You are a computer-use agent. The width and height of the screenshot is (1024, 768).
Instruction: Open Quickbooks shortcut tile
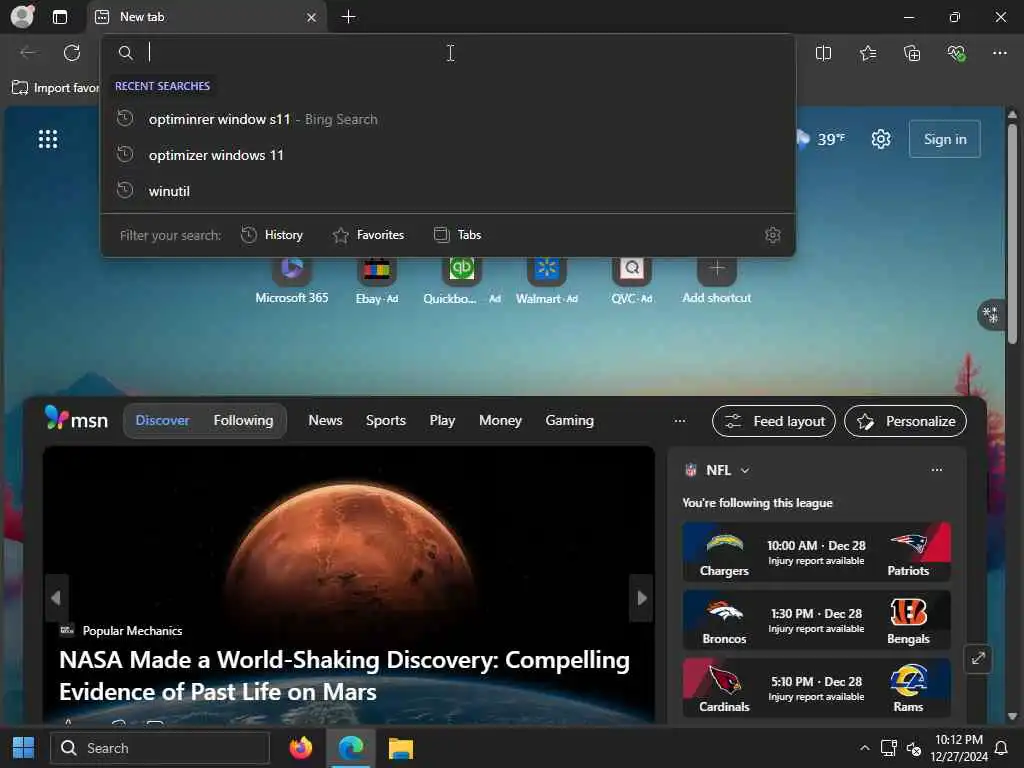[462, 281]
